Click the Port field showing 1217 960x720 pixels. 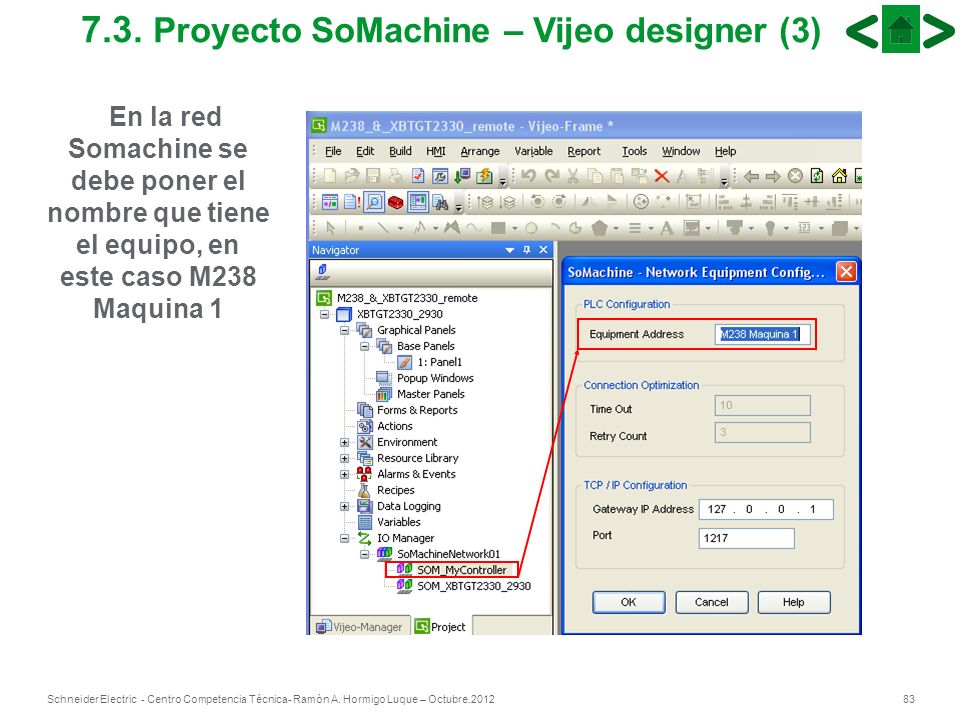[746, 538]
